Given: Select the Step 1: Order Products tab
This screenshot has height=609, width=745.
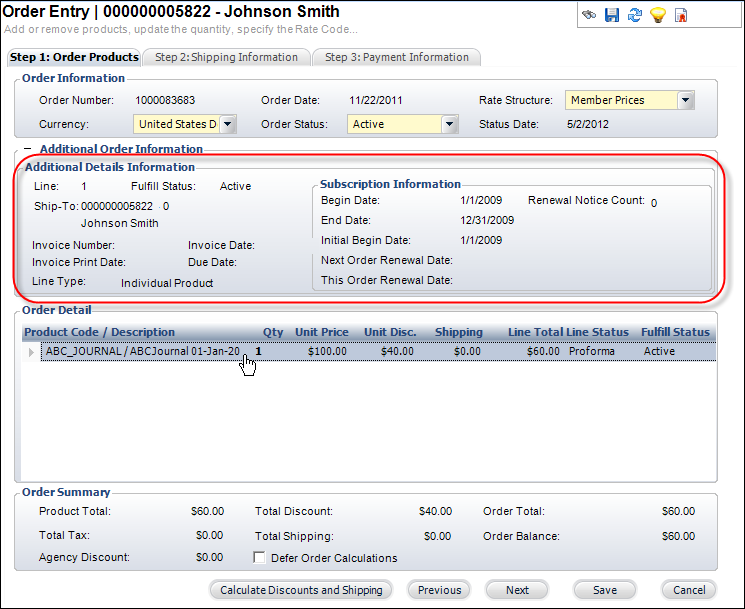Looking at the screenshot, I should tap(74, 57).
